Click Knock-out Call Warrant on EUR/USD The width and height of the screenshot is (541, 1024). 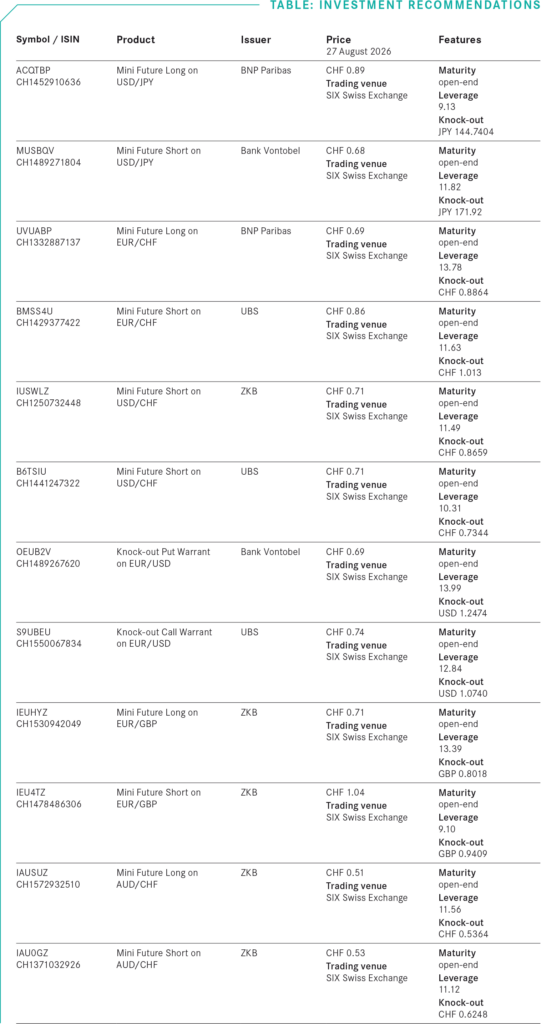[164, 638]
